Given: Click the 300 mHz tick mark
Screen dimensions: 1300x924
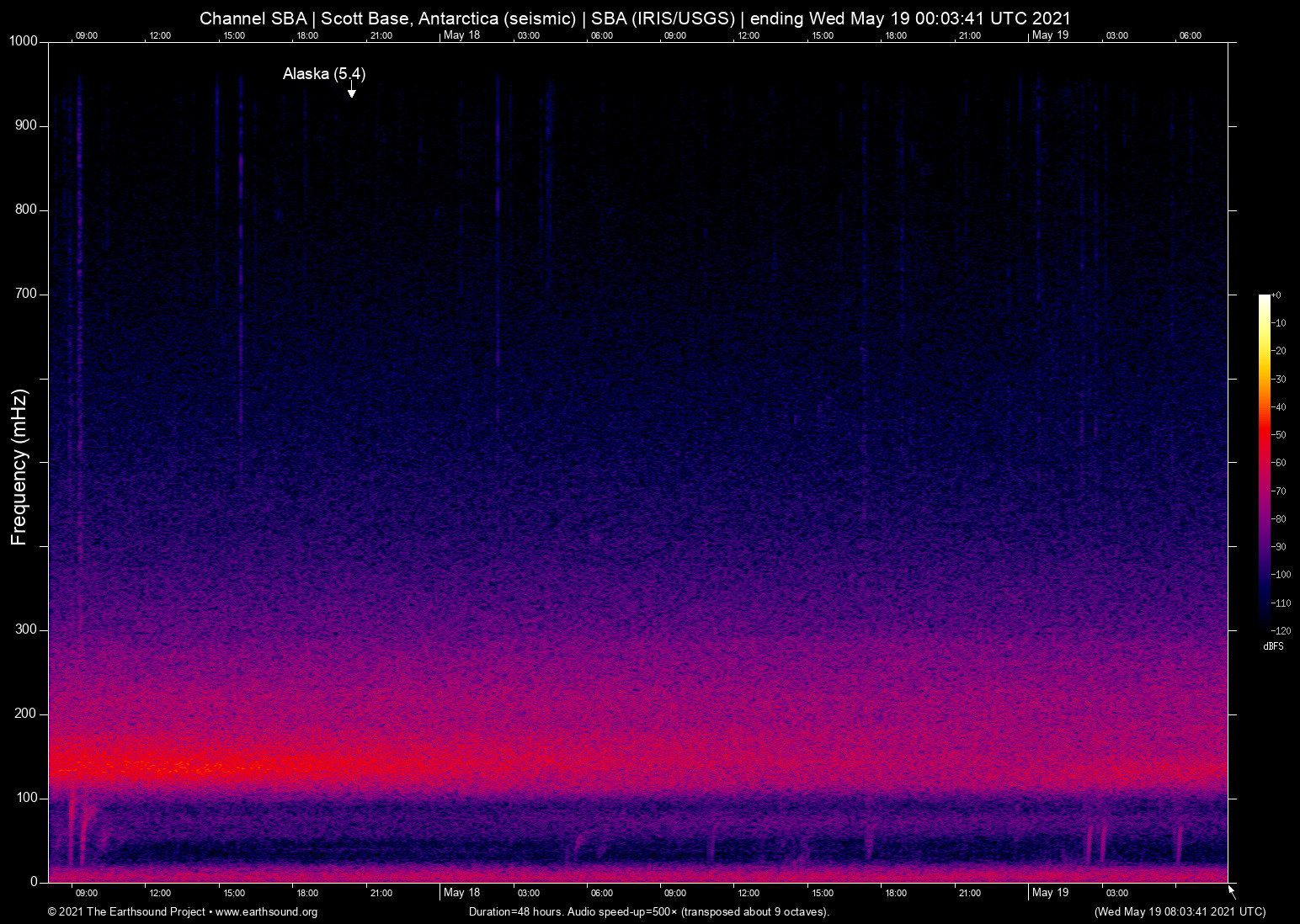Looking at the screenshot, I should 44,629.
